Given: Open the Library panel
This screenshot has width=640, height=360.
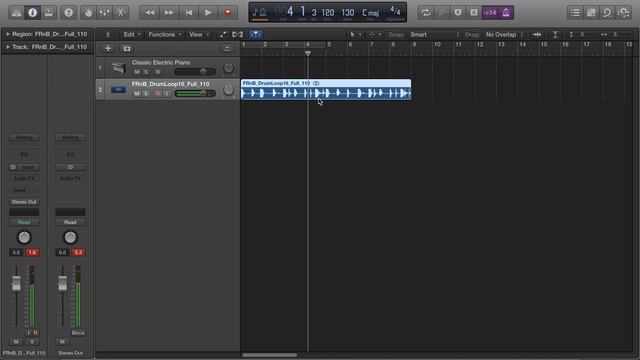Looking at the screenshot, I should pos(16,13).
